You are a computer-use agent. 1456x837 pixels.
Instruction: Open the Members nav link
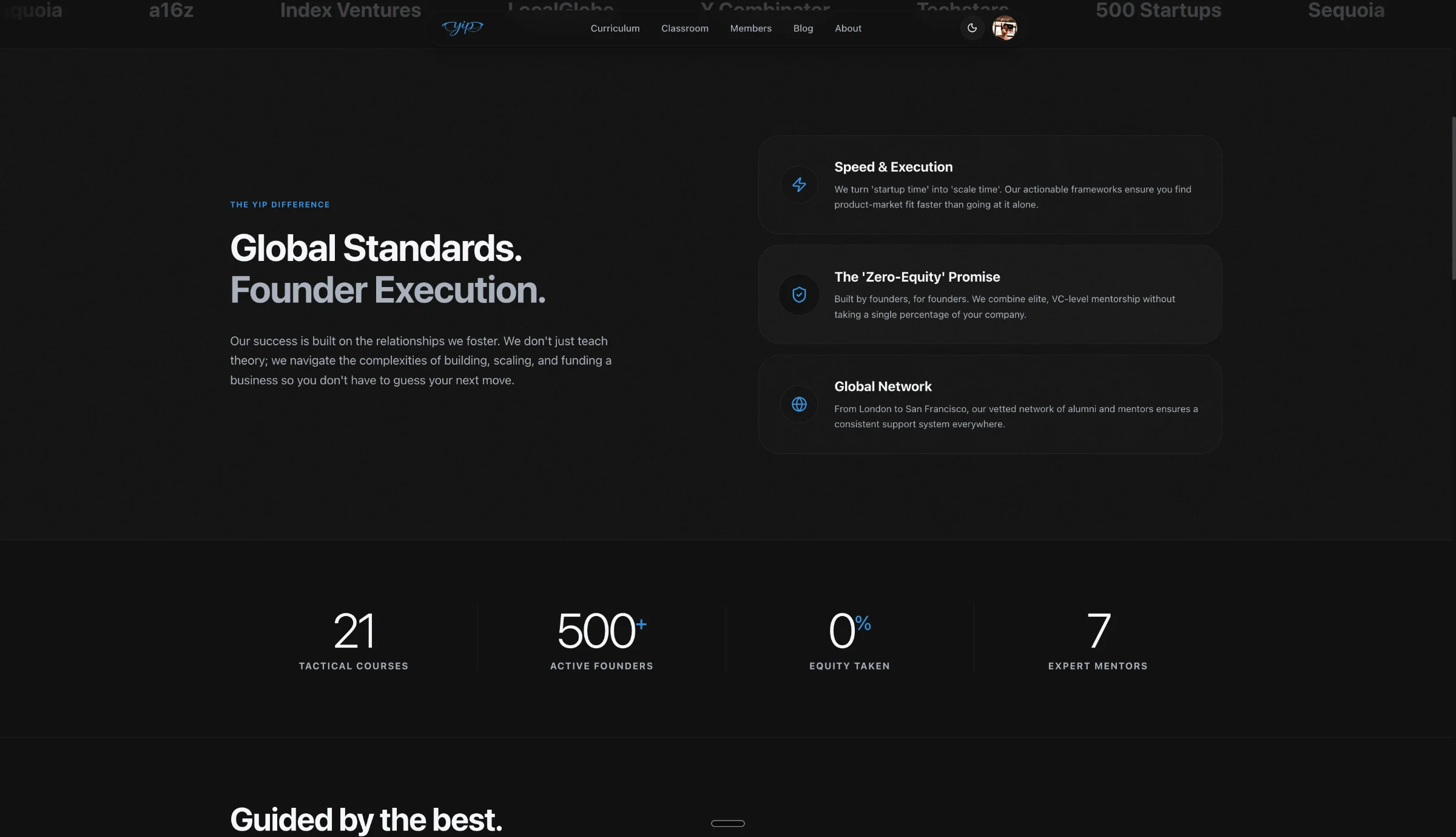pyautogui.click(x=751, y=28)
